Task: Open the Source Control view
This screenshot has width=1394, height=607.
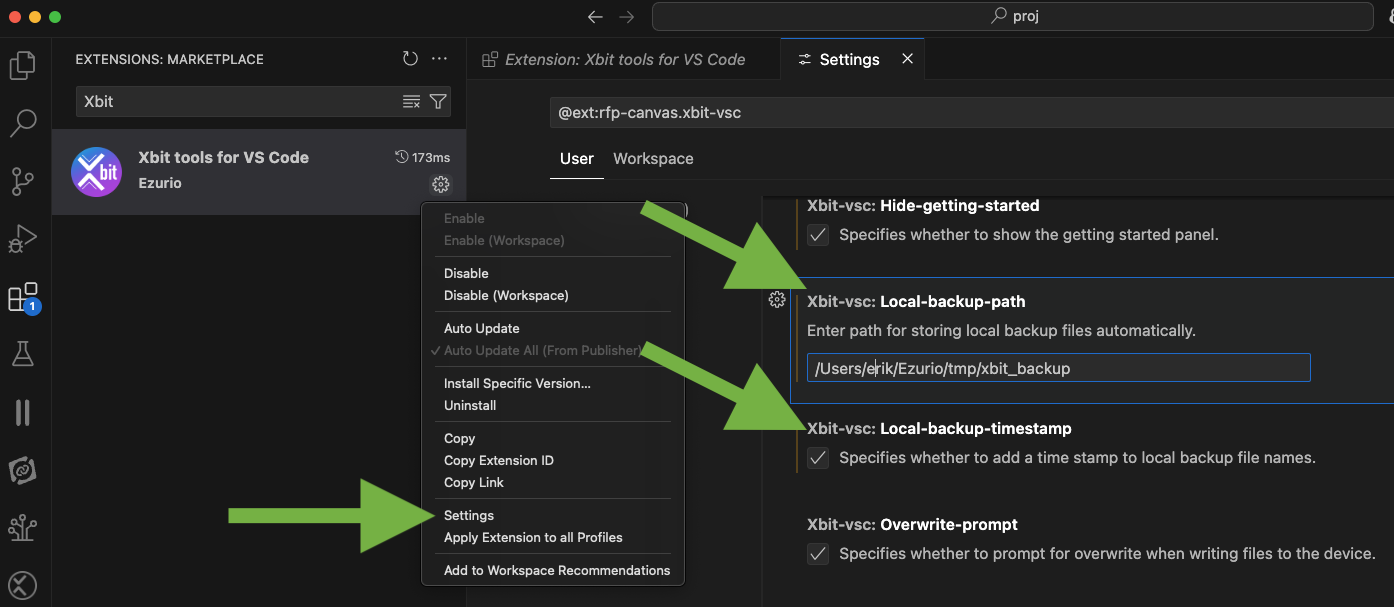Action: click(22, 182)
